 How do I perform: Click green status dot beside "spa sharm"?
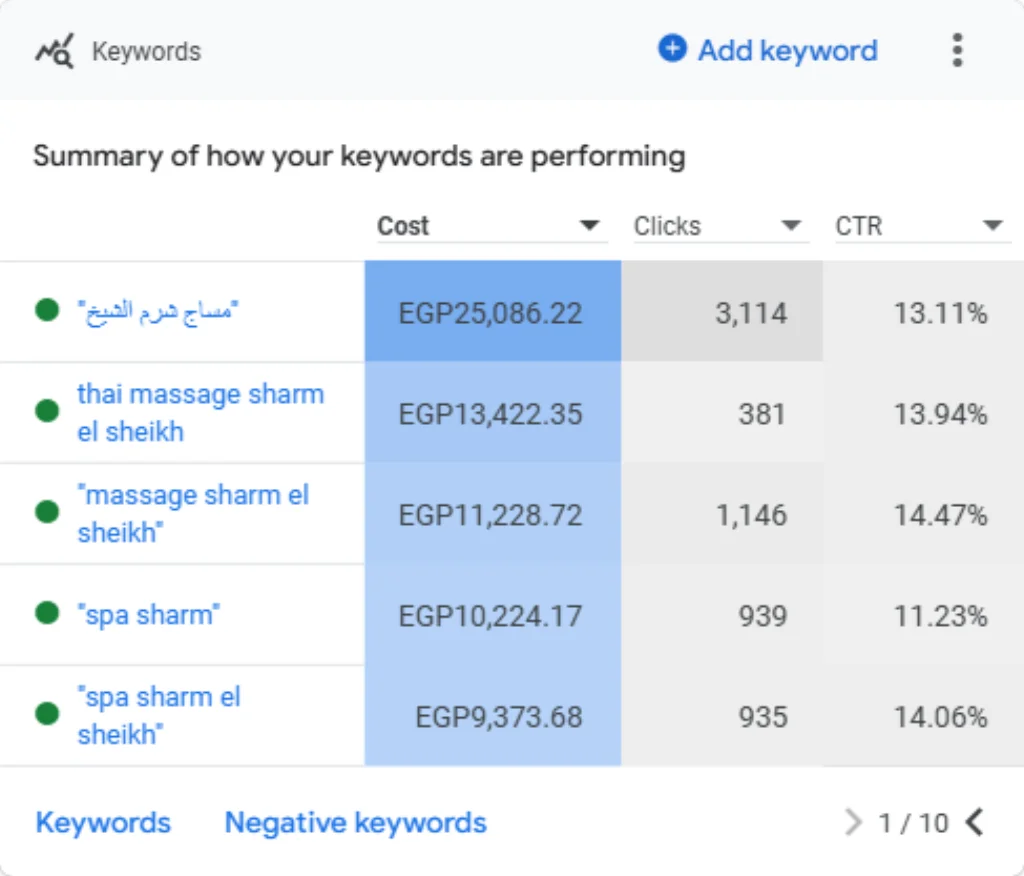[x=47, y=613]
